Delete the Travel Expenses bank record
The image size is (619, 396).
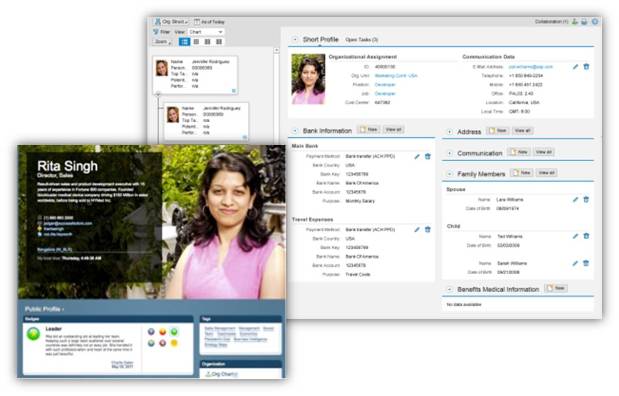coord(428,229)
